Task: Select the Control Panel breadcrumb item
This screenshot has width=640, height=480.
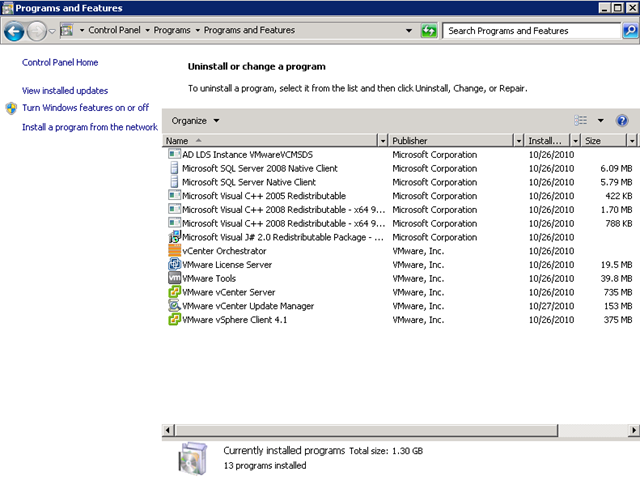Action: [x=116, y=31]
